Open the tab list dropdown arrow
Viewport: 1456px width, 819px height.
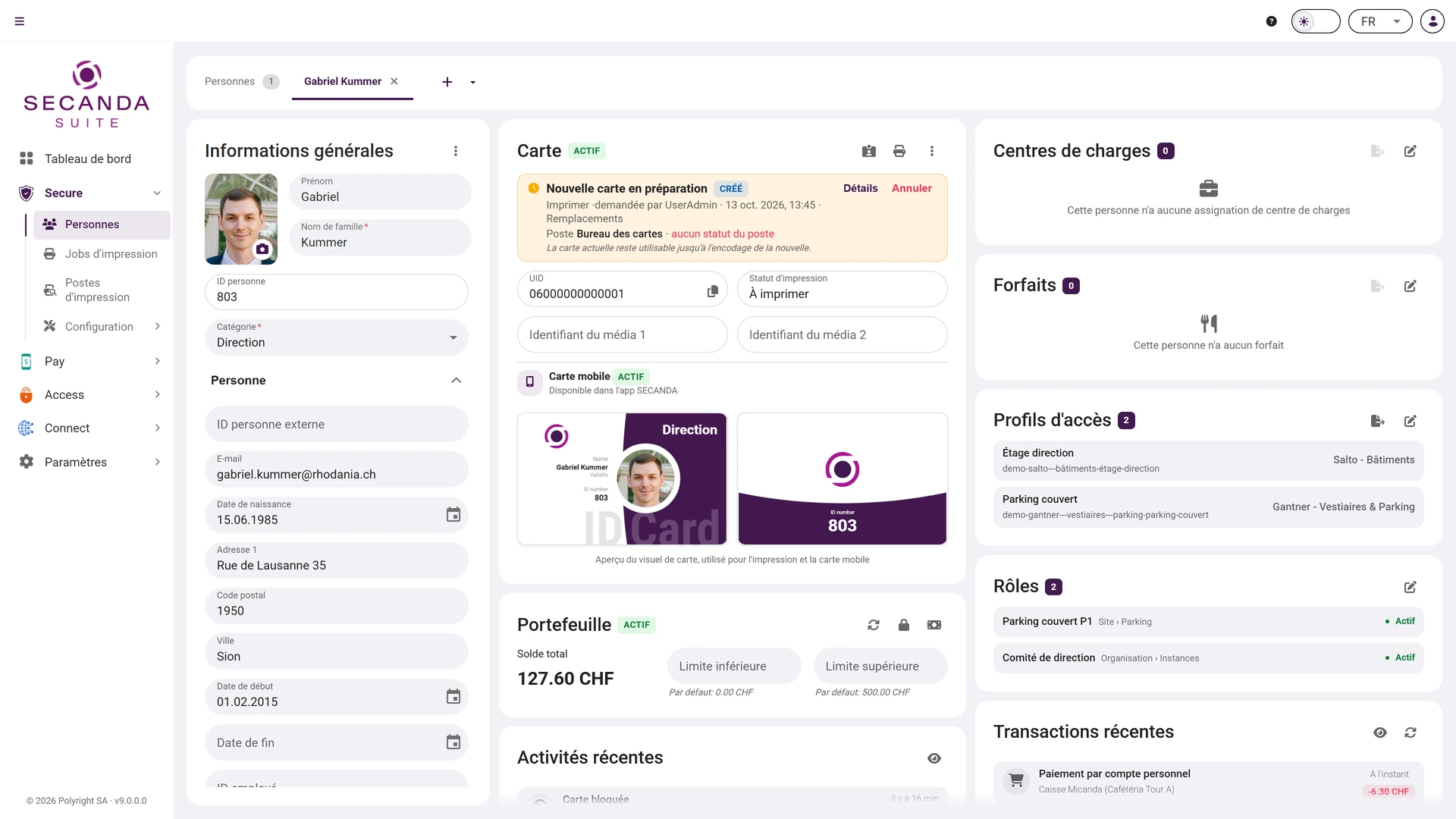473,82
